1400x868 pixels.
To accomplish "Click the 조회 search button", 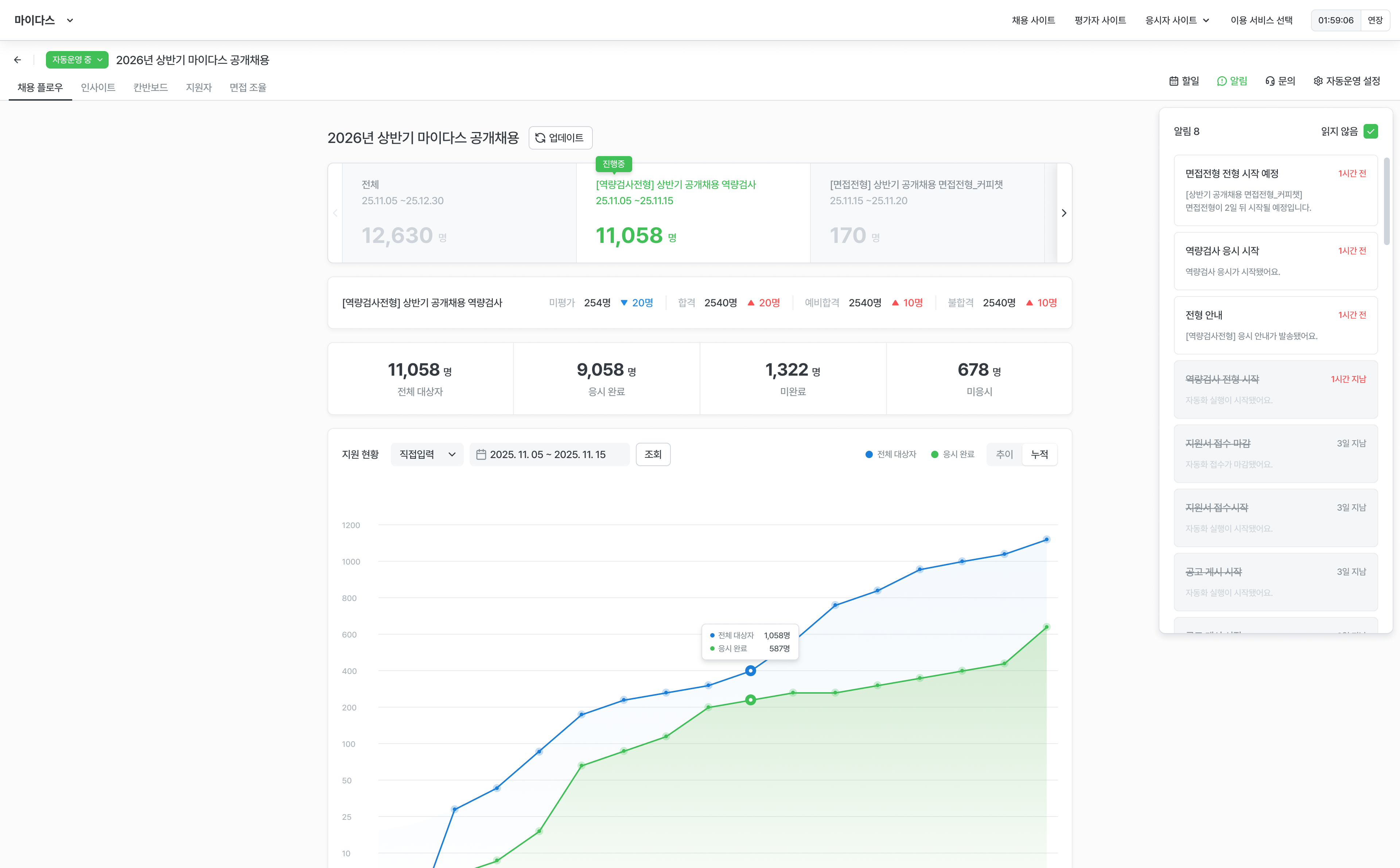I will 652,454.
